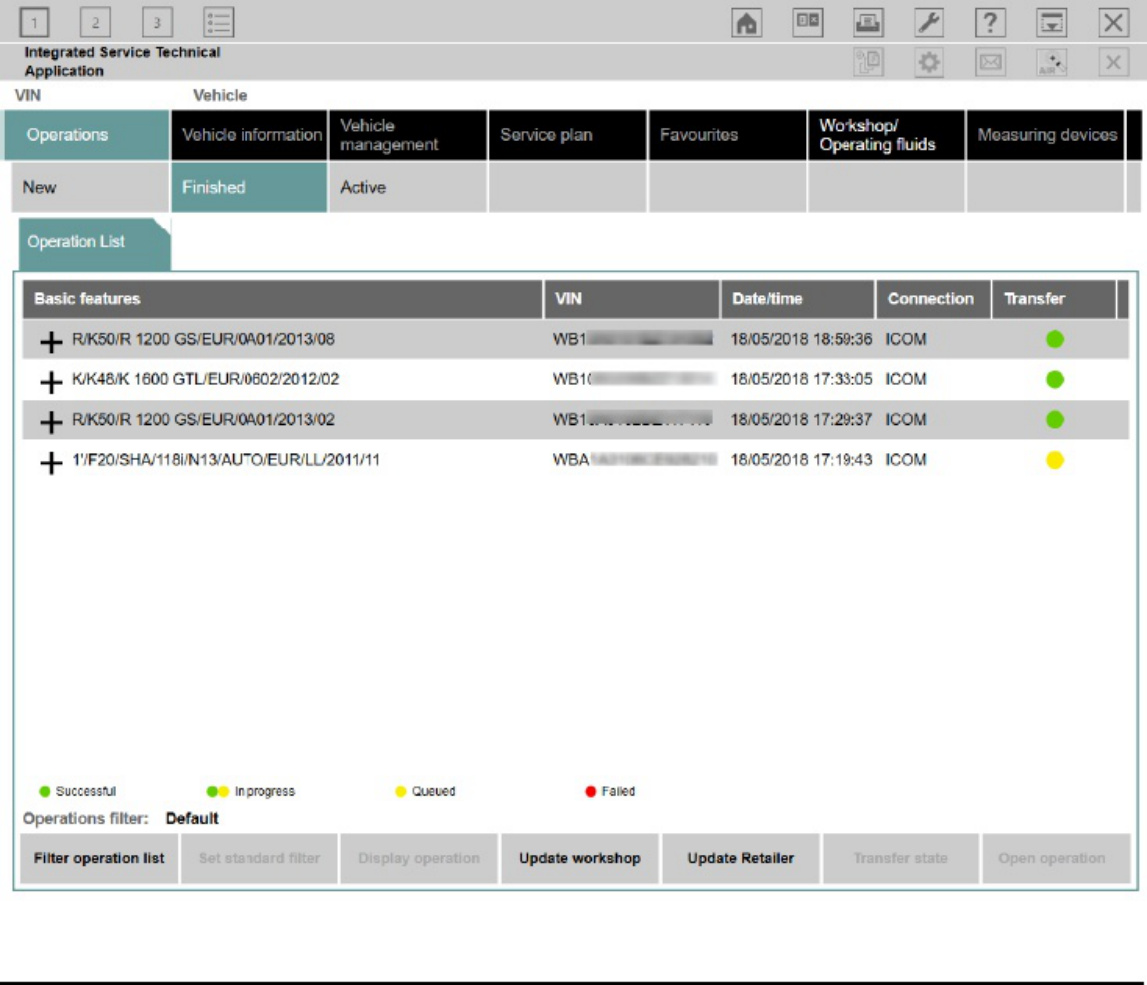The width and height of the screenshot is (1147, 985).
Task: Click the minimize-to-tray window icon
Action: click(1051, 23)
